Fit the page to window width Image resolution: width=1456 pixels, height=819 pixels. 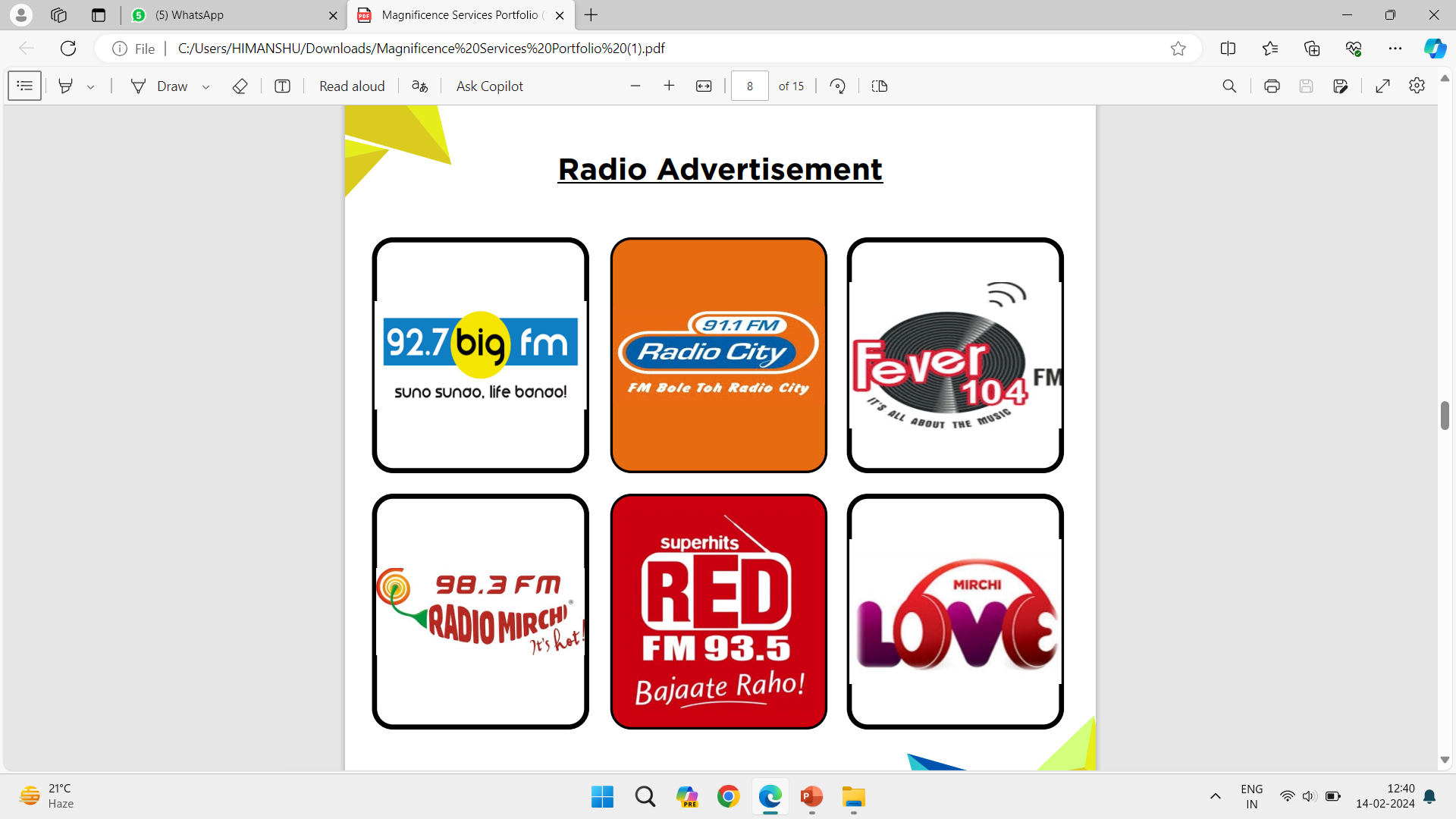(704, 86)
